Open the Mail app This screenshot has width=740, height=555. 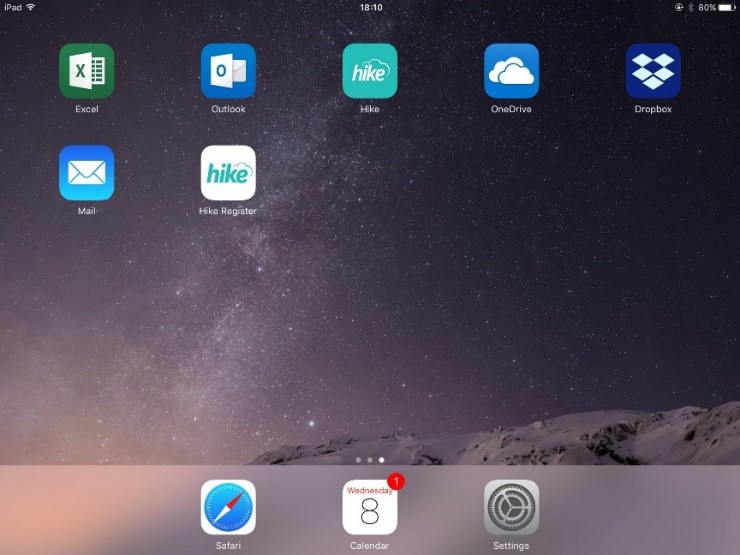(x=87, y=173)
